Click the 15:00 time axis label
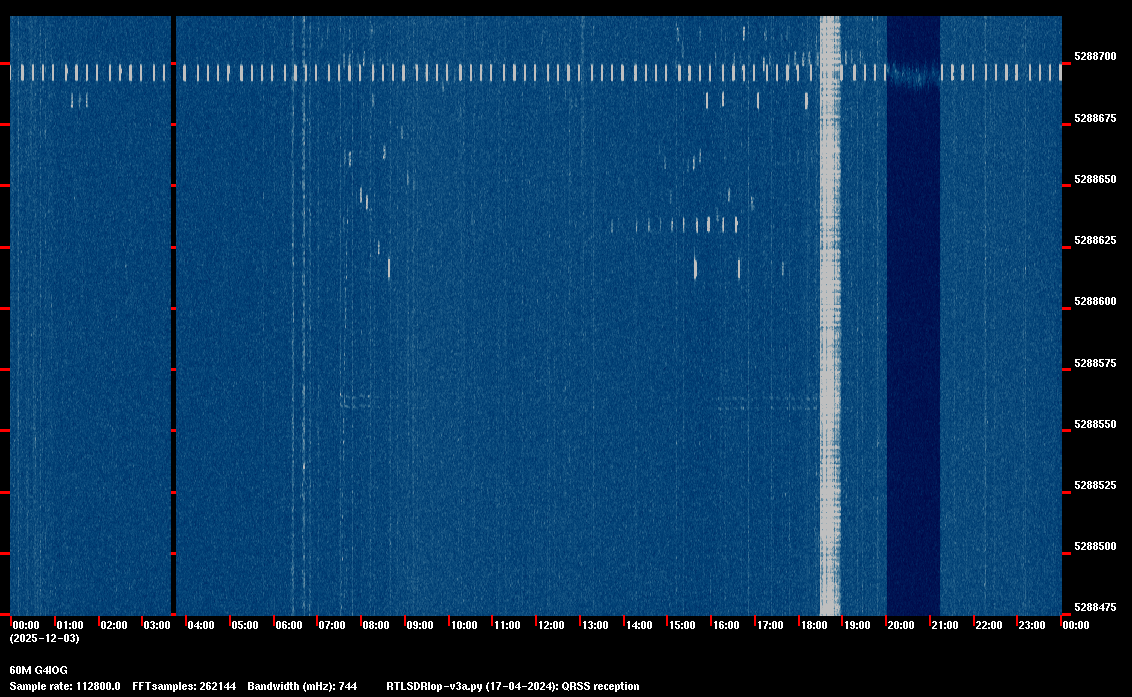The width and height of the screenshot is (1132, 697). [682, 625]
